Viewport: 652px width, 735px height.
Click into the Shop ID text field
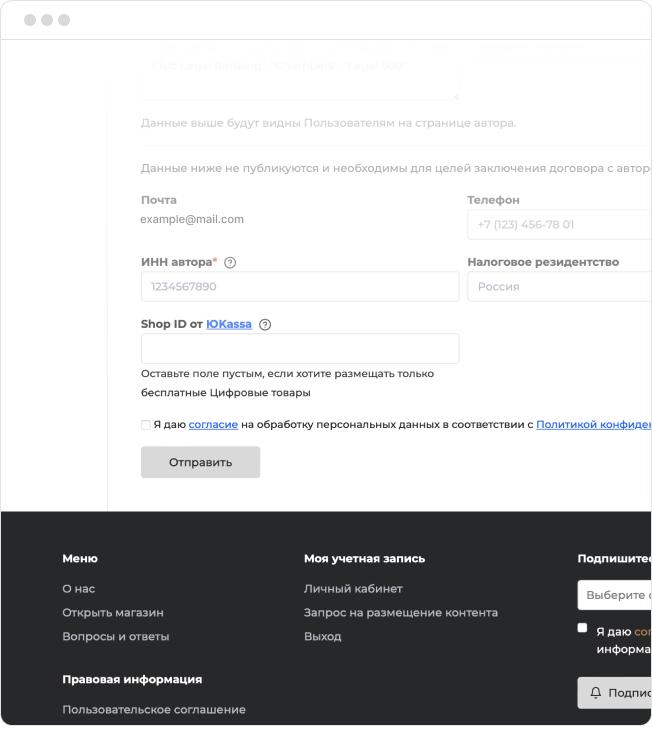pos(300,349)
